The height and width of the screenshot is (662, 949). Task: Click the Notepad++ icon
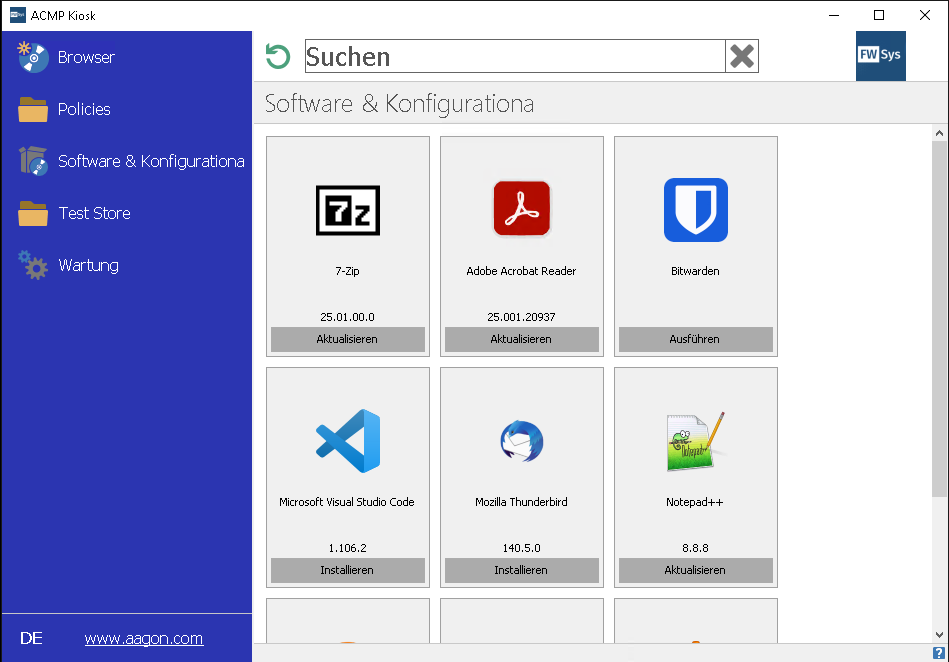(x=695, y=441)
